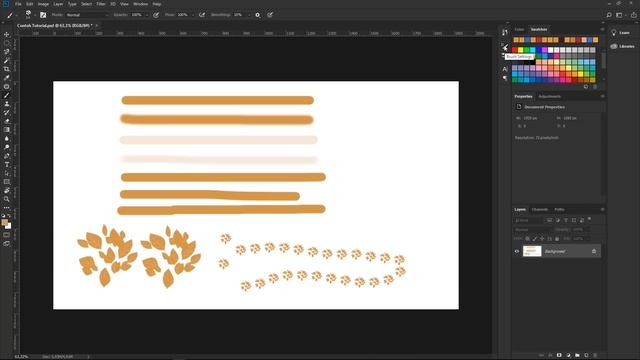Pick the pure red swatch
This screenshot has height=360, width=640.
tap(515, 50)
